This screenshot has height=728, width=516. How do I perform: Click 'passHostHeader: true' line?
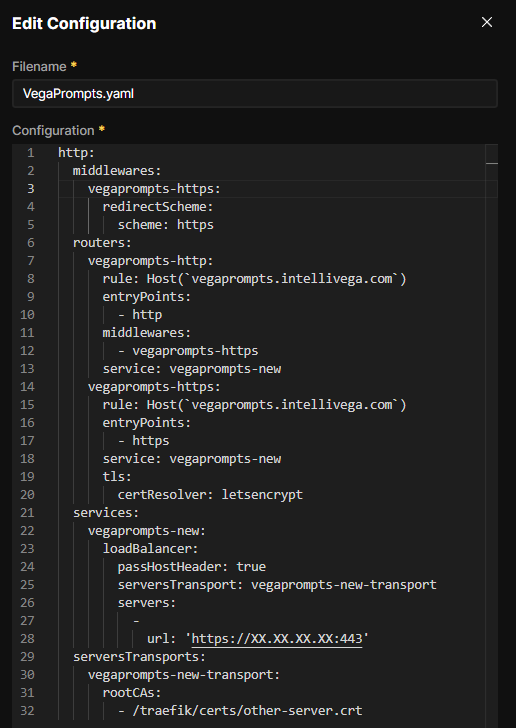tap(192, 567)
